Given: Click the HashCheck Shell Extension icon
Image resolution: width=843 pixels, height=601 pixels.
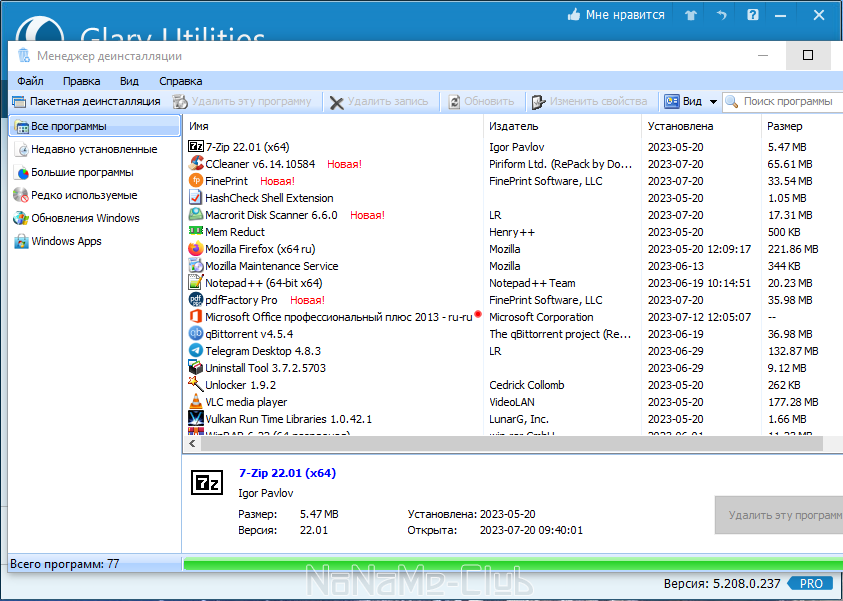Looking at the screenshot, I should (x=196, y=197).
